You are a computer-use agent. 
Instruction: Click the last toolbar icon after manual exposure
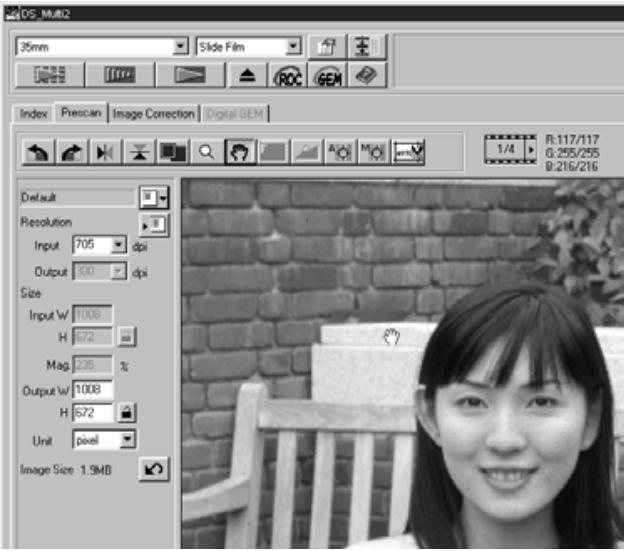pos(409,152)
